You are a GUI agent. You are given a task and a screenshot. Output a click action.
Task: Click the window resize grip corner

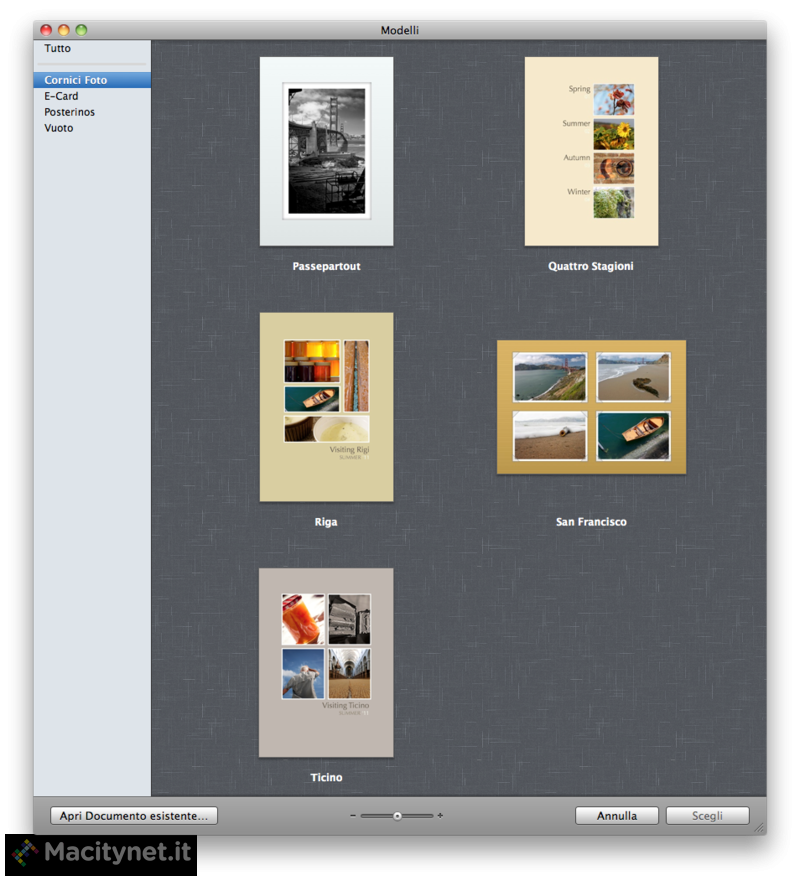[759, 827]
